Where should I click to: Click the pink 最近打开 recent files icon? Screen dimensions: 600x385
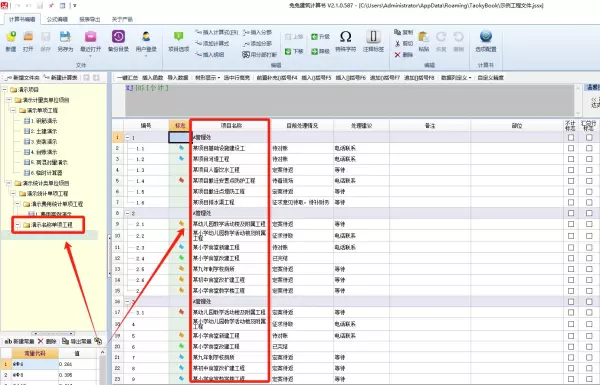[91, 37]
